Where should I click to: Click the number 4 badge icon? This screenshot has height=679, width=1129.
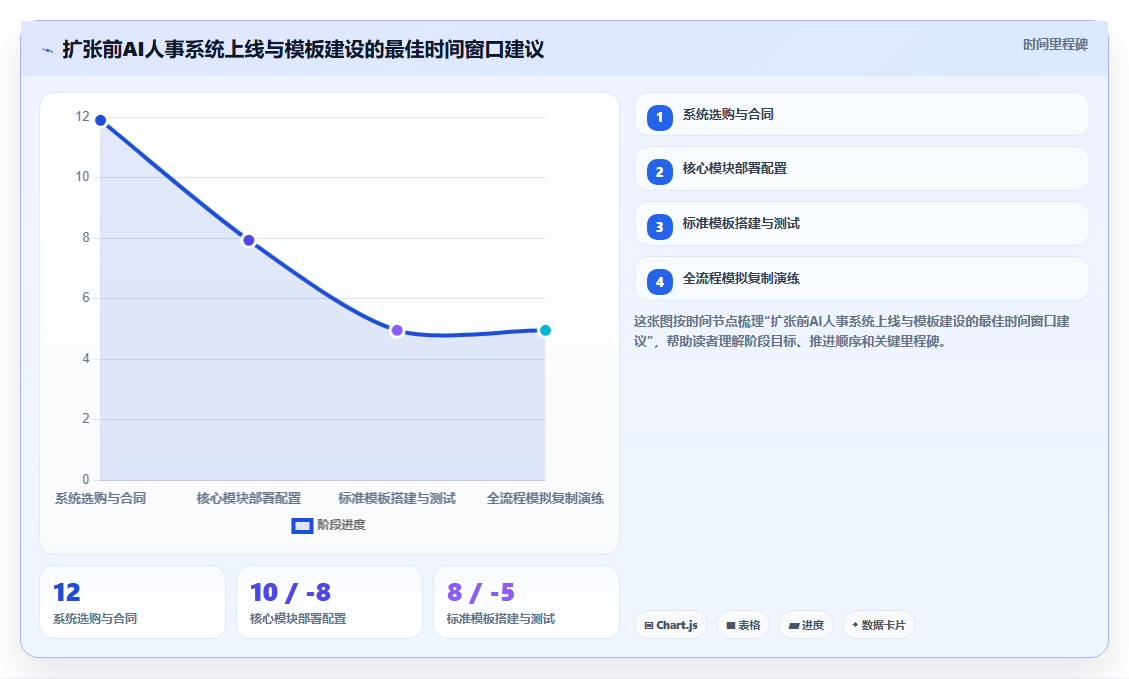[660, 282]
